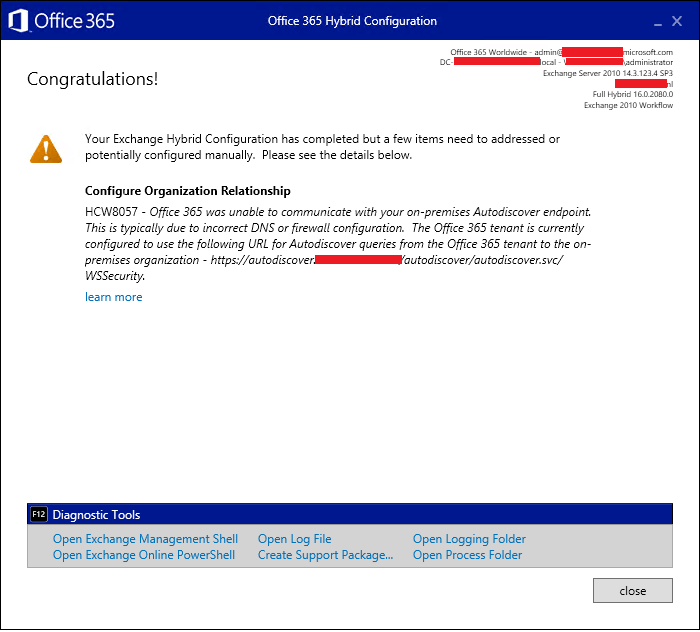Open the learn more link
The height and width of the screenshot is (632, 700).
[113, 297]
